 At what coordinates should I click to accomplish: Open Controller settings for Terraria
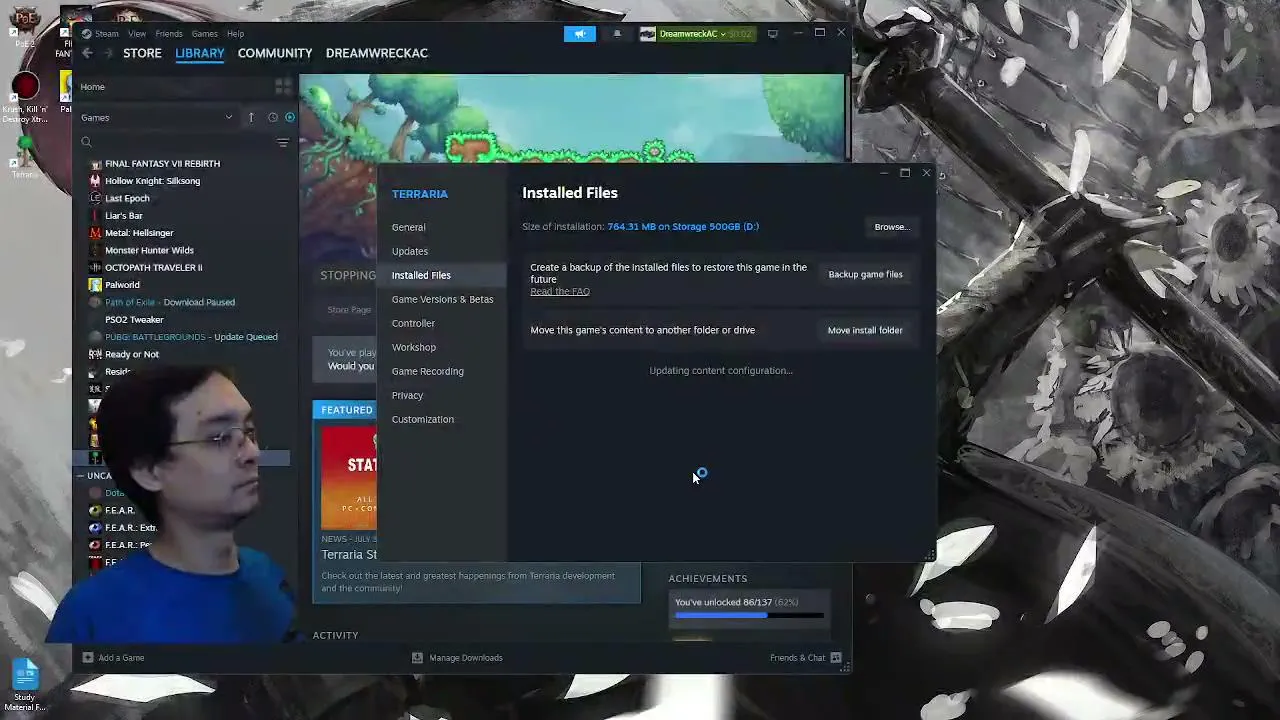coord(413,323)
